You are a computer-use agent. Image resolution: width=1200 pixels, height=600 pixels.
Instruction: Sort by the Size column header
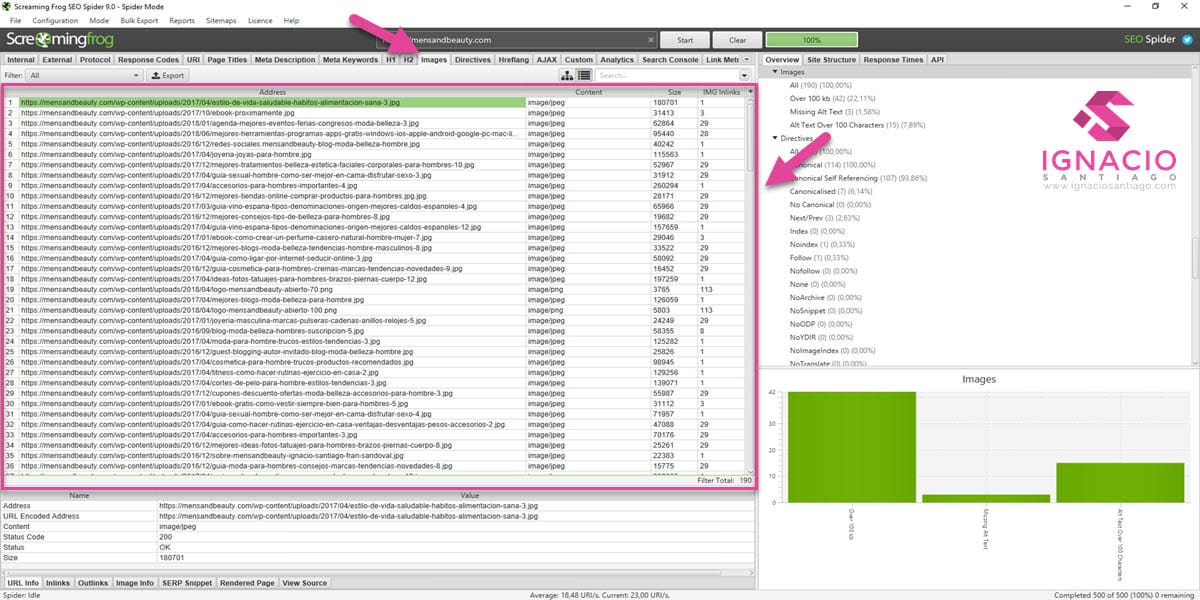coord(674,91)
